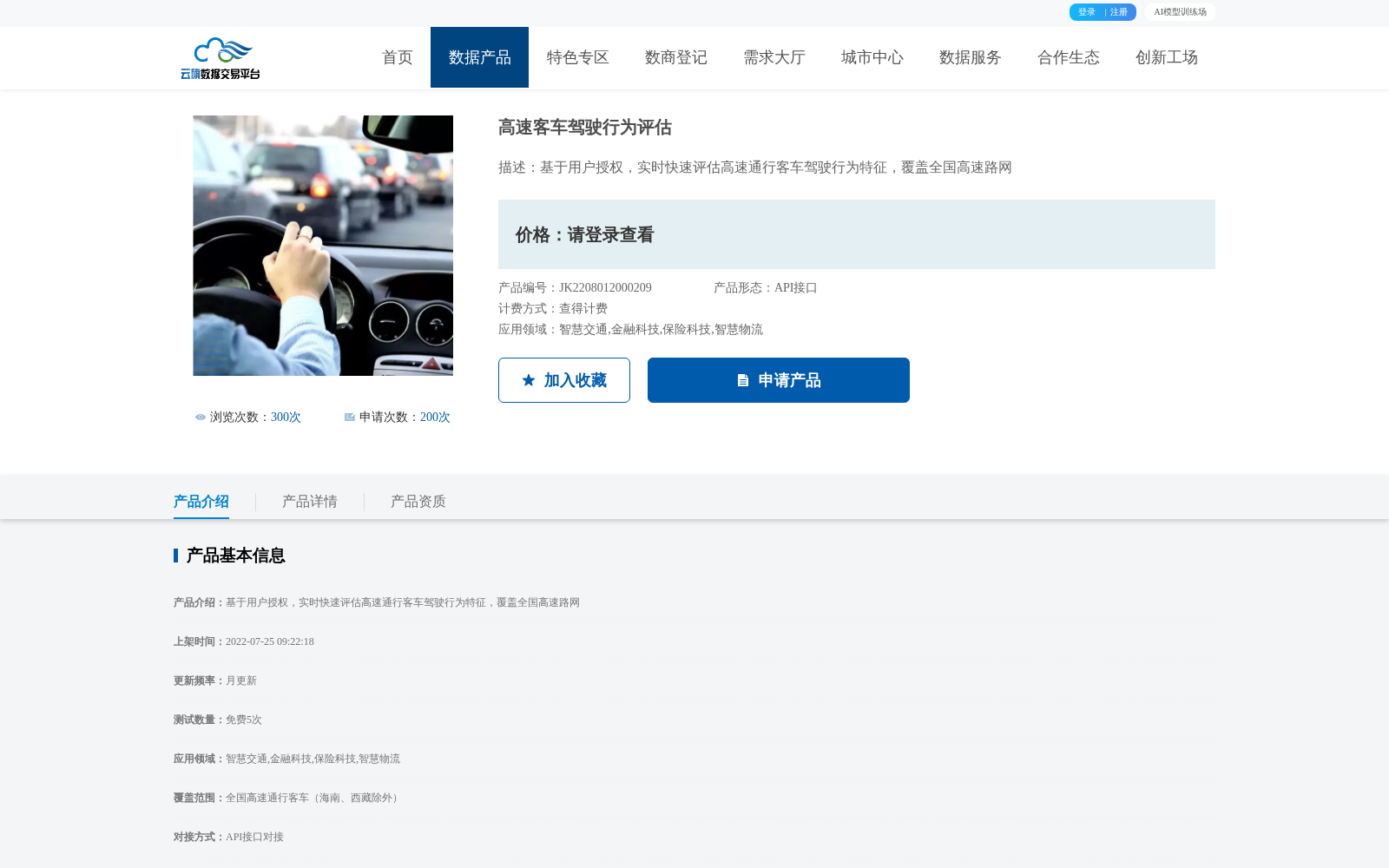Click the 产品形态：API接口 text
This screenshot has width=1389, height=868.
click(766, 288)
